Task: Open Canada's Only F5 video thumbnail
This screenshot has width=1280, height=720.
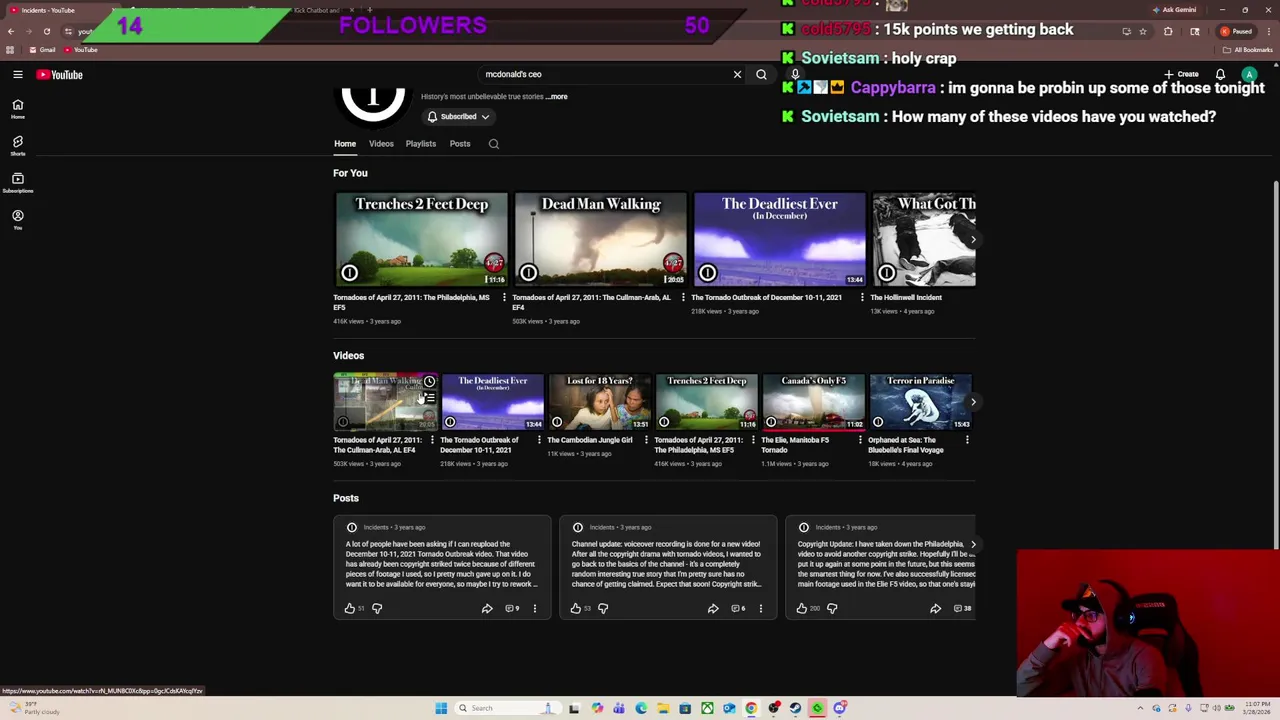Action: (813, 402)
